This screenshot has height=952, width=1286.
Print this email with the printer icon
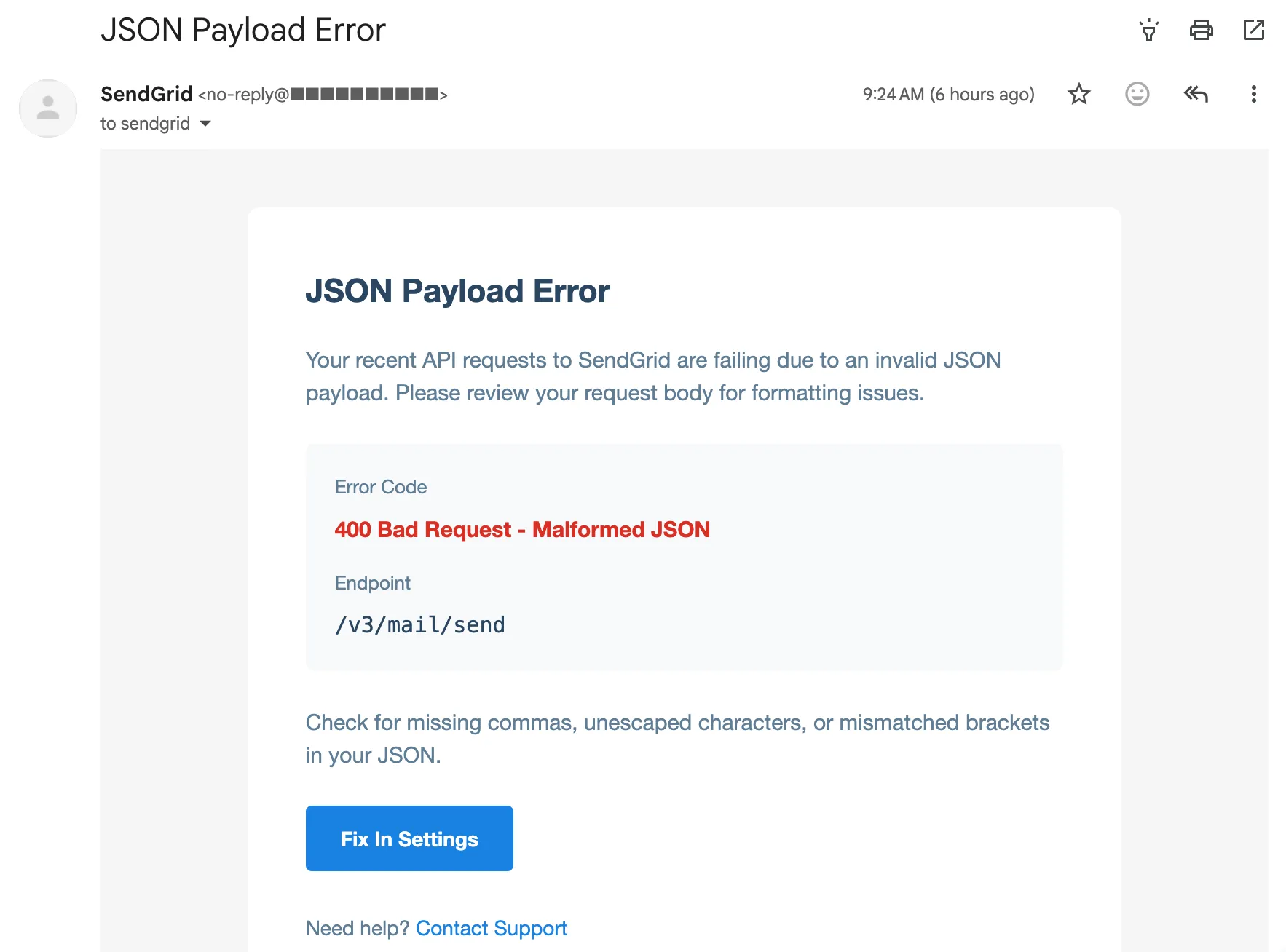coord(1201,31)
